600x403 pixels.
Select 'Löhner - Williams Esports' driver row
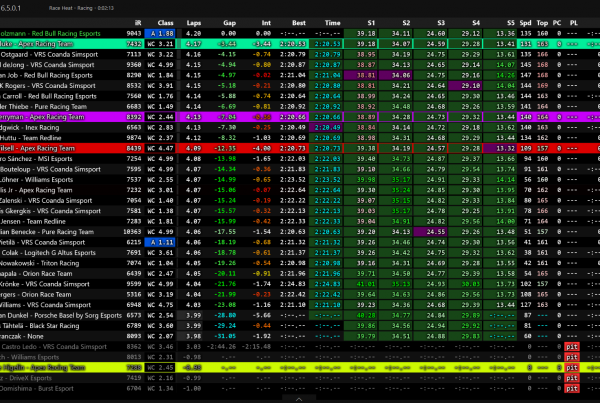pos(300,179)
